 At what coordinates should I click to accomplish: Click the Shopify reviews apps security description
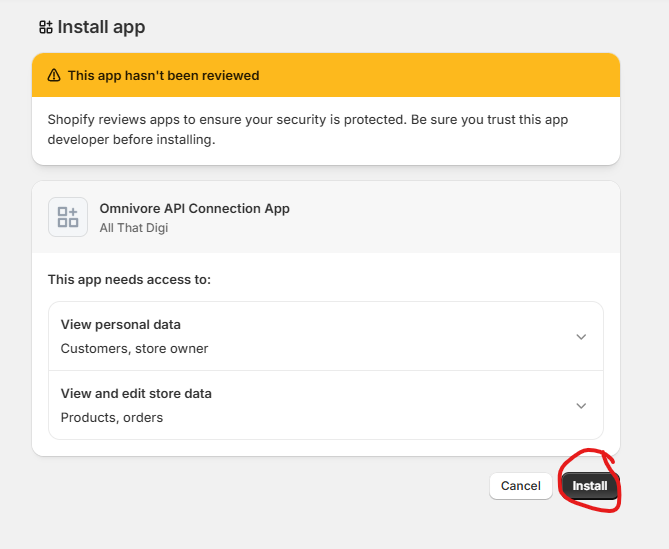click(x=308, y=129)
